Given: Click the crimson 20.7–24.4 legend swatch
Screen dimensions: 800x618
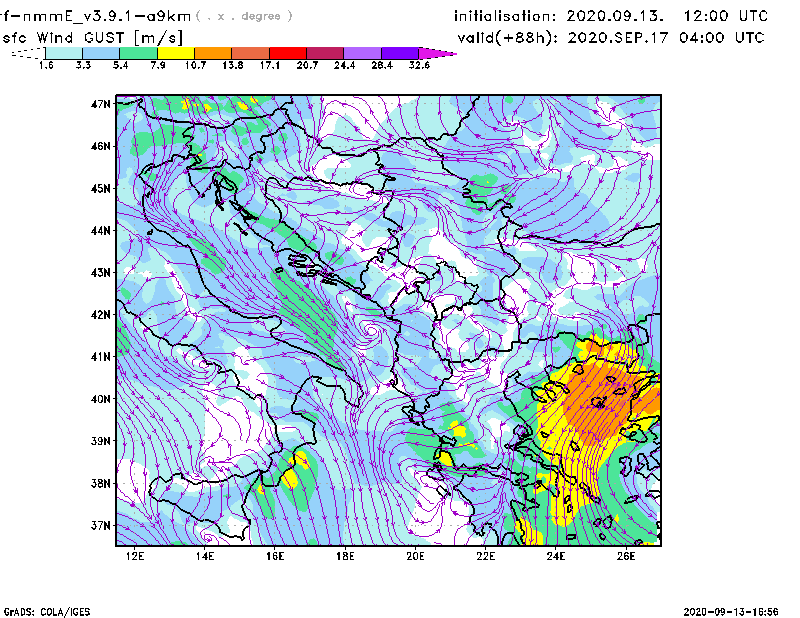Looking at the screenshot, I should point(325,53).
